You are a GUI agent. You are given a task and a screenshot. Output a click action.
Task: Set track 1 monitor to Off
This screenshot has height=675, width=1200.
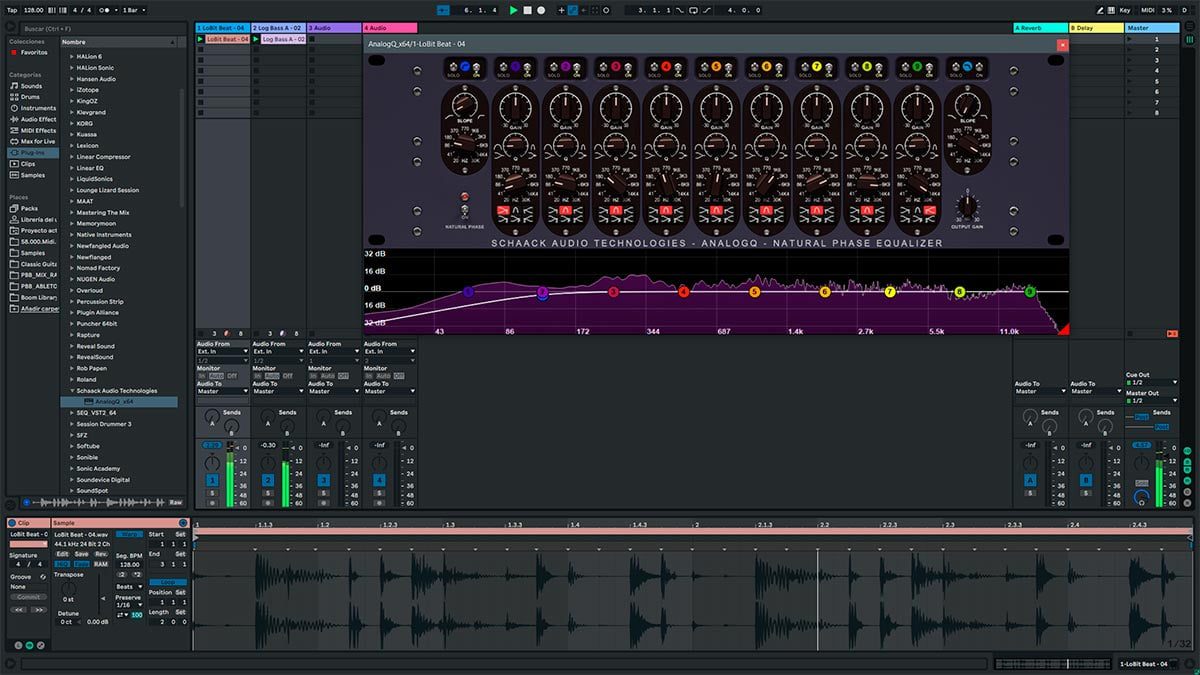231,376
